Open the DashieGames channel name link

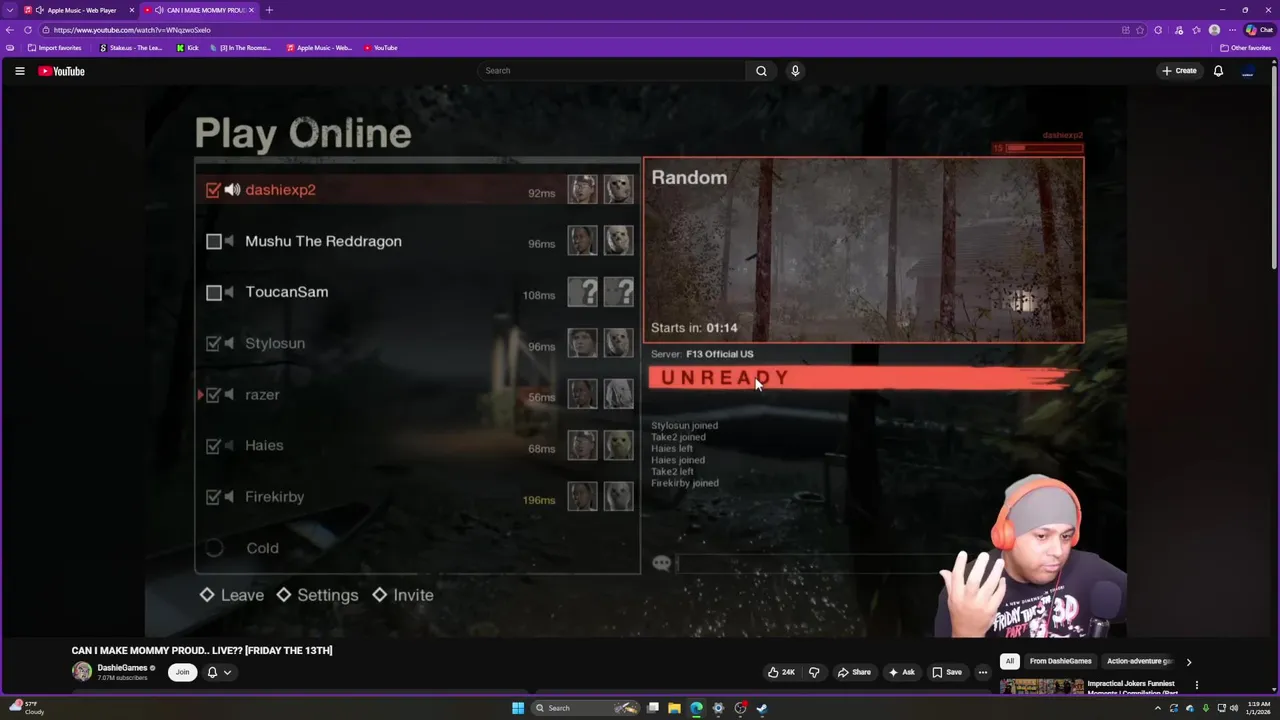tap(122, 667)
